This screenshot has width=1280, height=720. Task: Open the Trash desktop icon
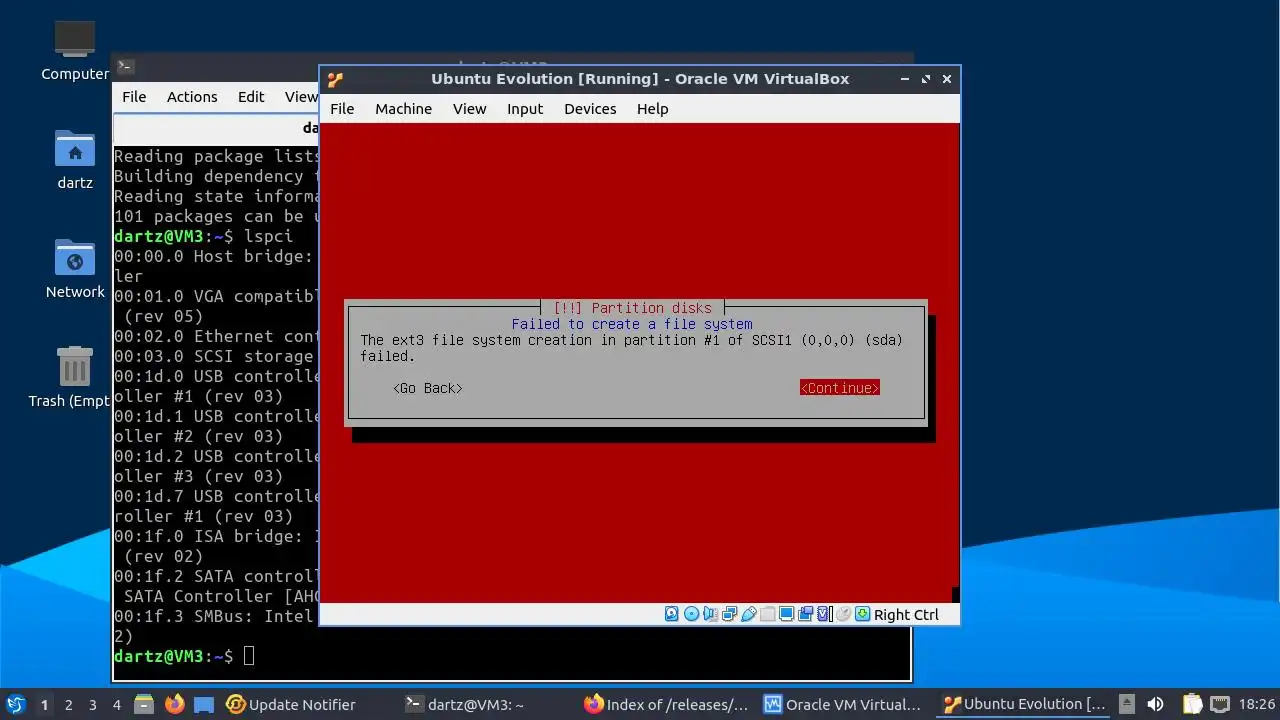click(75, 367)
